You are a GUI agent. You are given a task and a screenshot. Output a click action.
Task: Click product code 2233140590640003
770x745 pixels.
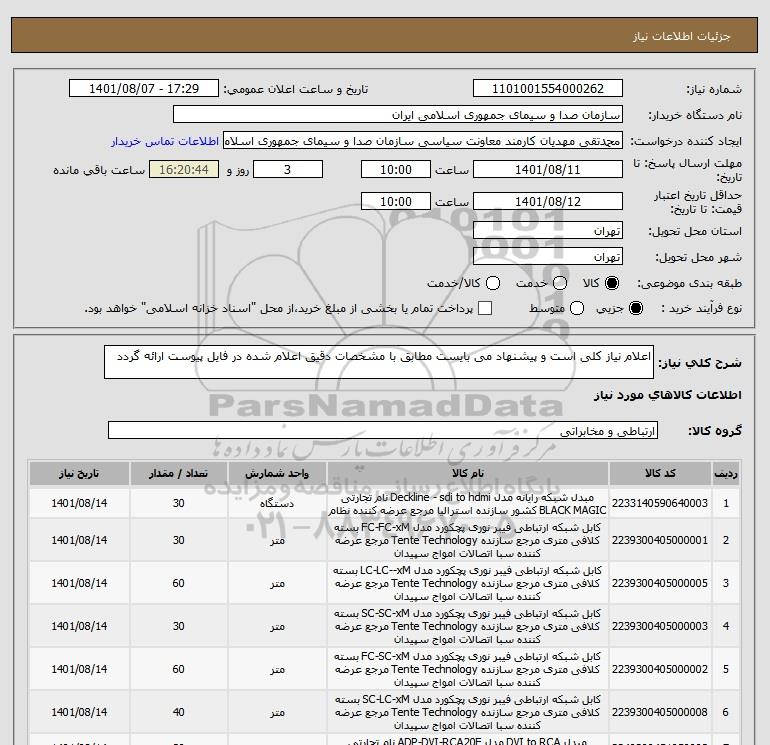pyautogui.click(x=660, y=503)
